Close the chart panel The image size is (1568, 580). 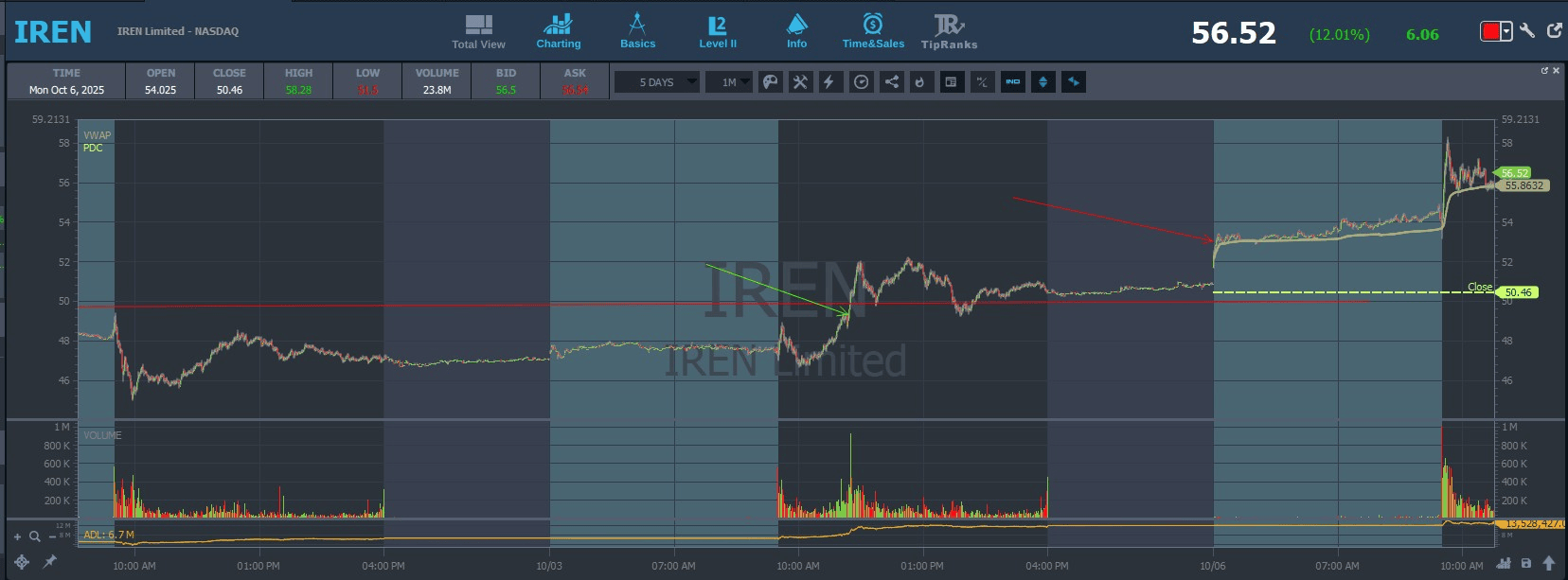[x=1556, y=70]
